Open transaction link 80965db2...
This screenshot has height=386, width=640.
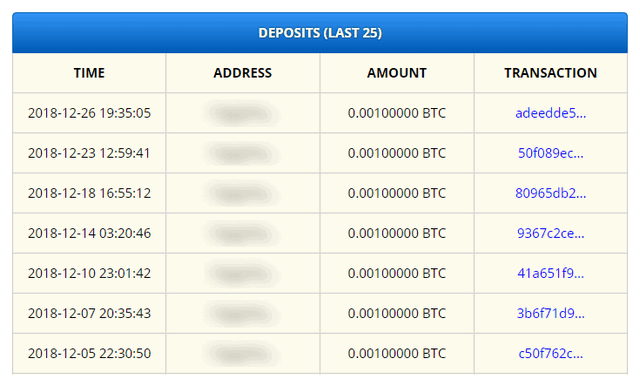pyautogui.click(x=550, y=193)
